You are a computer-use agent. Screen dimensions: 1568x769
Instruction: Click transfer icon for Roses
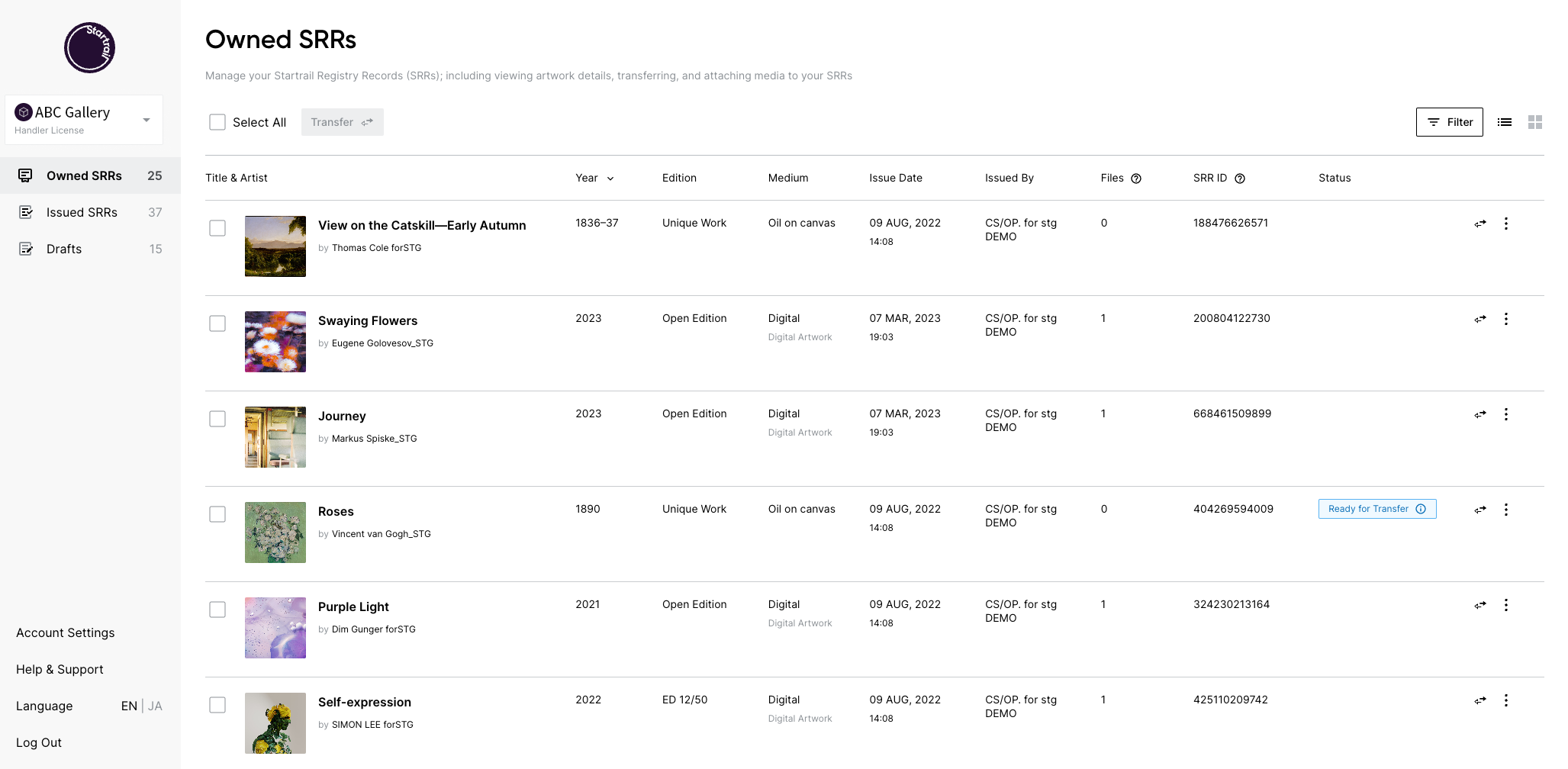(x=1480, y=510)
